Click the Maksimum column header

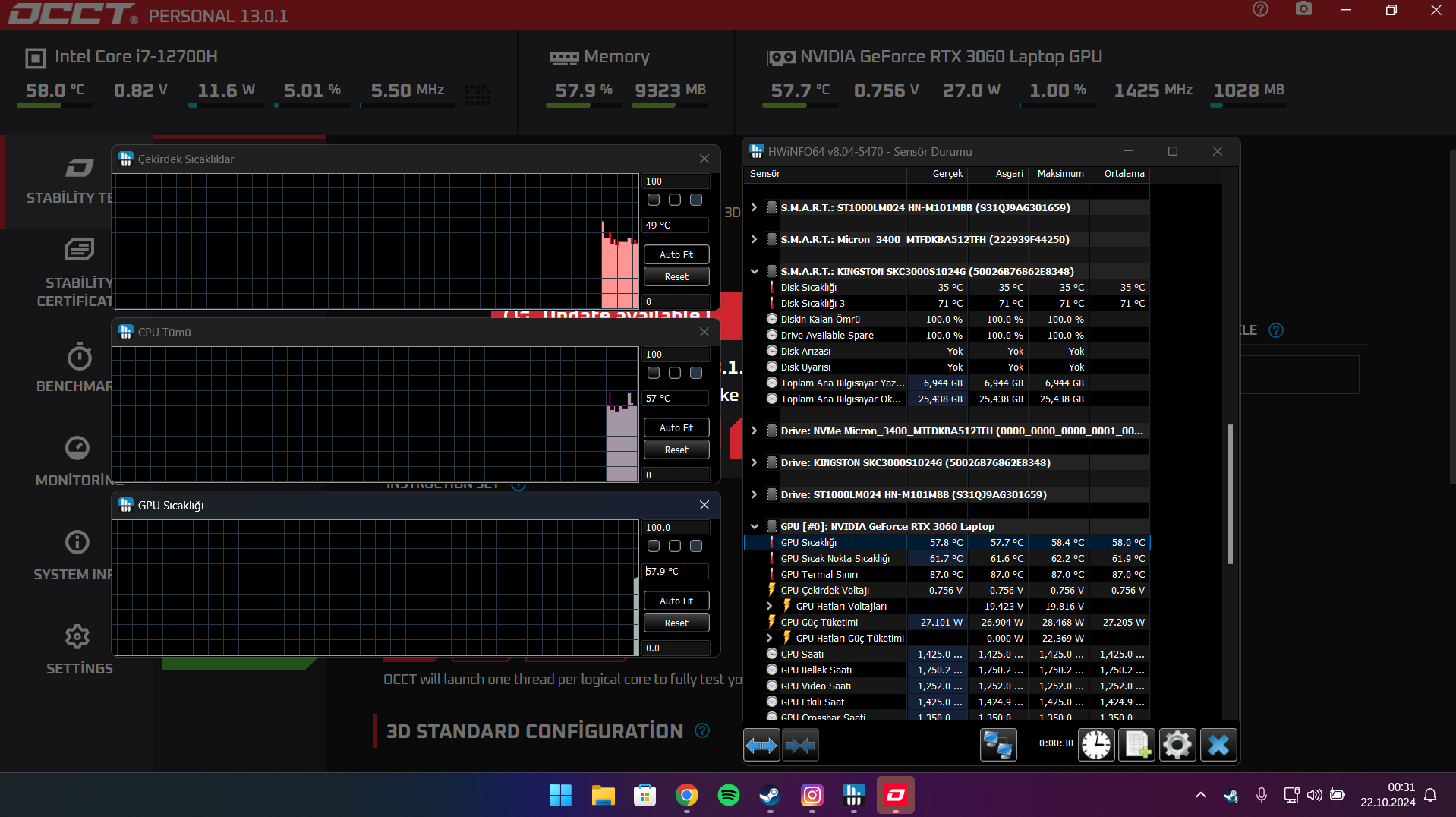pos(1059,174)
